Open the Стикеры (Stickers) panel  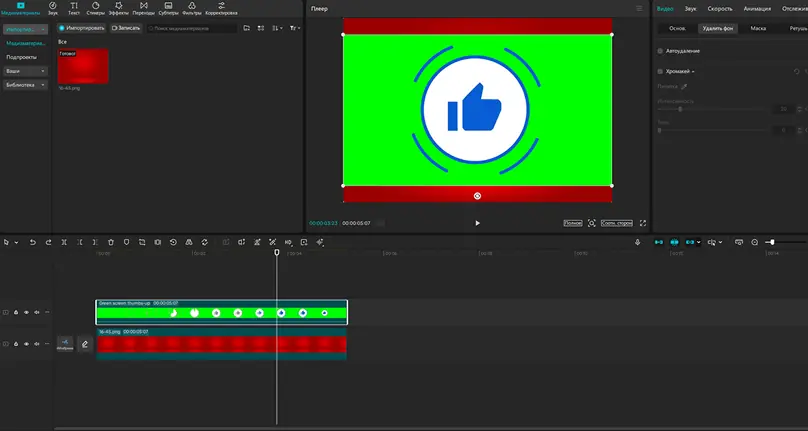click(x=95, y=8)
